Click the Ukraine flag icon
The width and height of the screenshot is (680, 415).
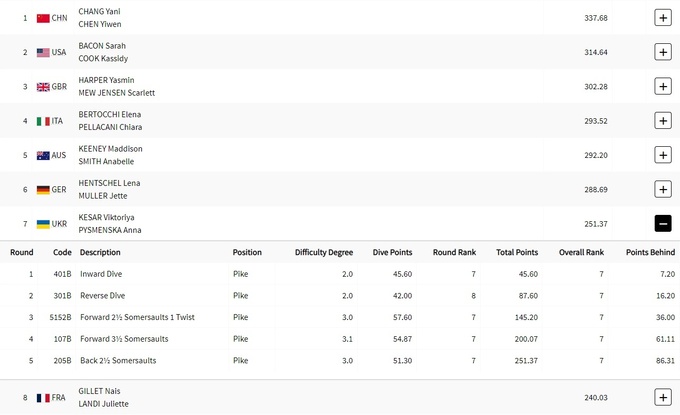pyautogui.click(x=43, y=224)
